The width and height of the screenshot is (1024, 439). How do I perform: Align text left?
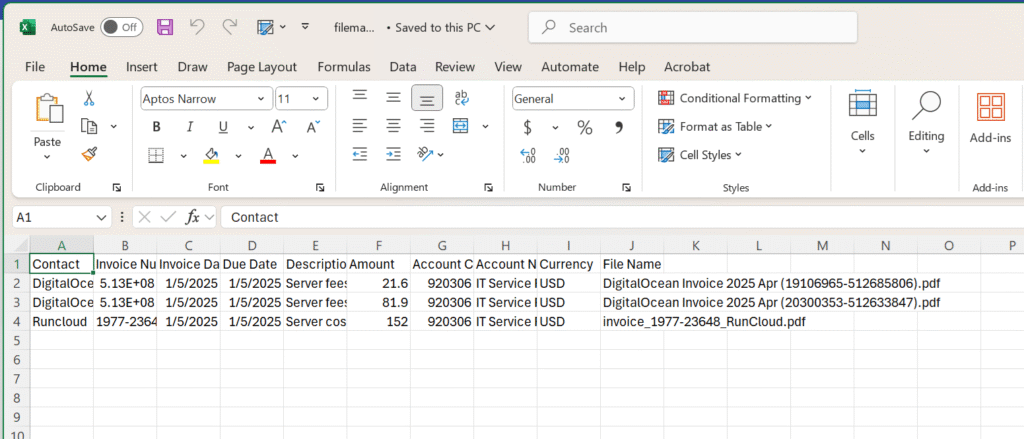click(359, 125)
